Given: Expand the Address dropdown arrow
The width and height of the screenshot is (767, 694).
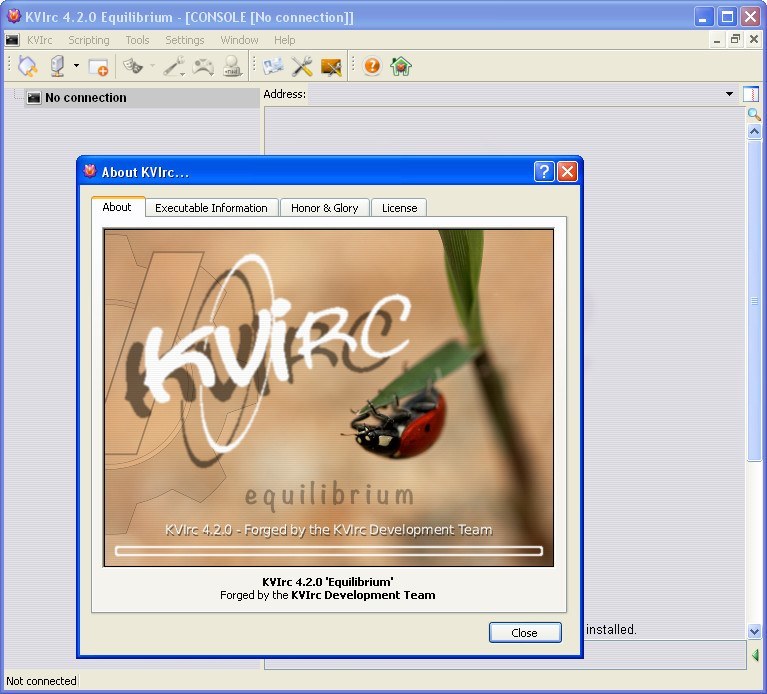Looking at the screenshot, I should click(729, 94).
